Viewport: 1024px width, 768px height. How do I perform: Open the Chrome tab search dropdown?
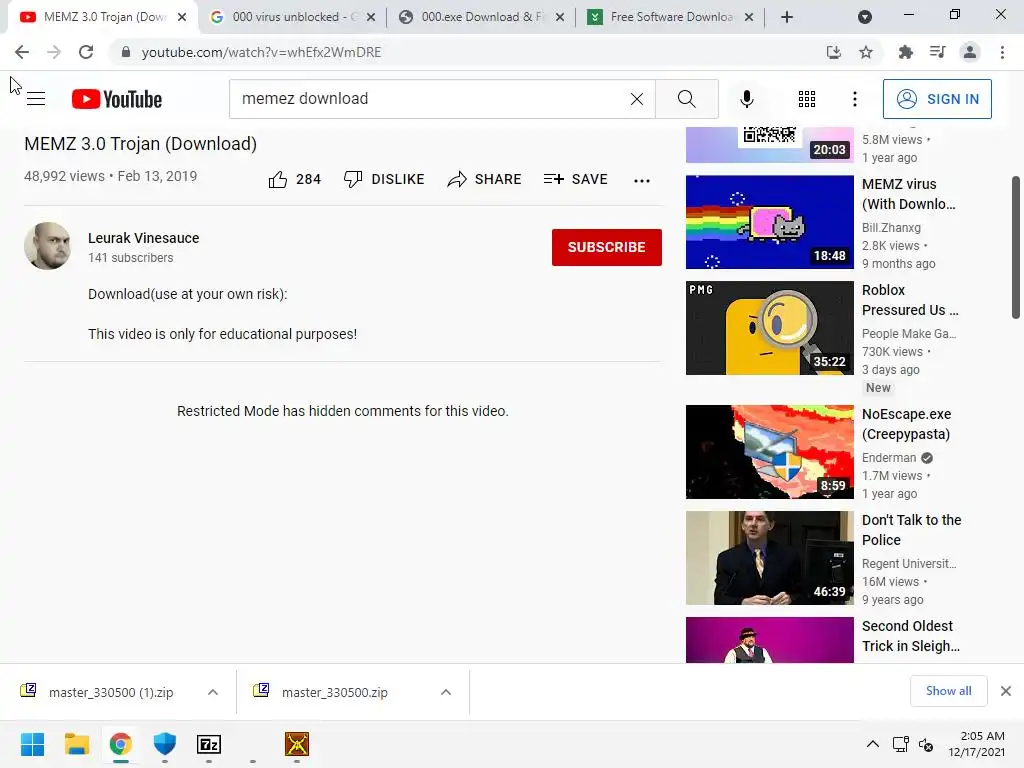865,17
